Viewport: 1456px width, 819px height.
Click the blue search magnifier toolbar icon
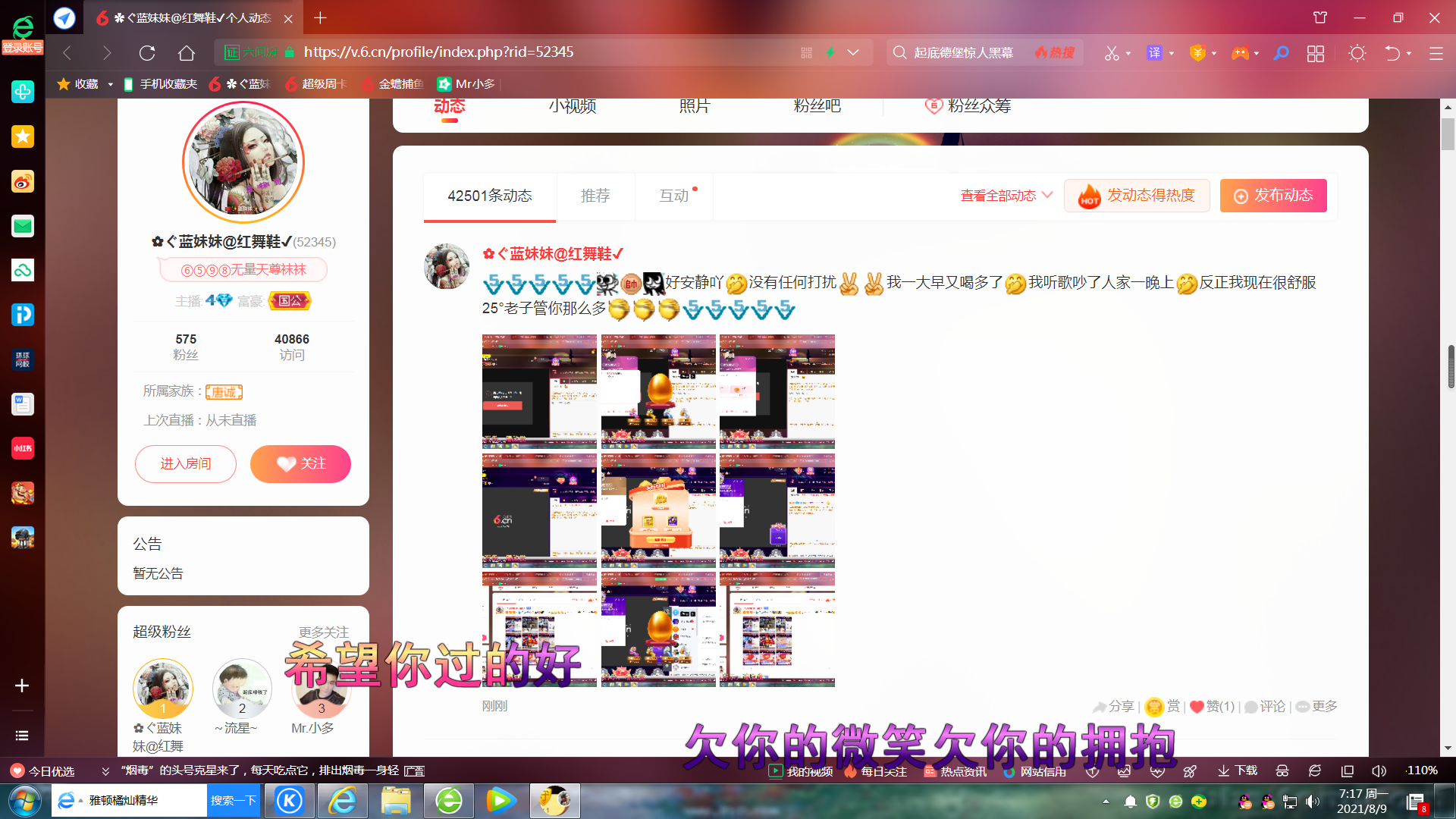(1282, 52)
